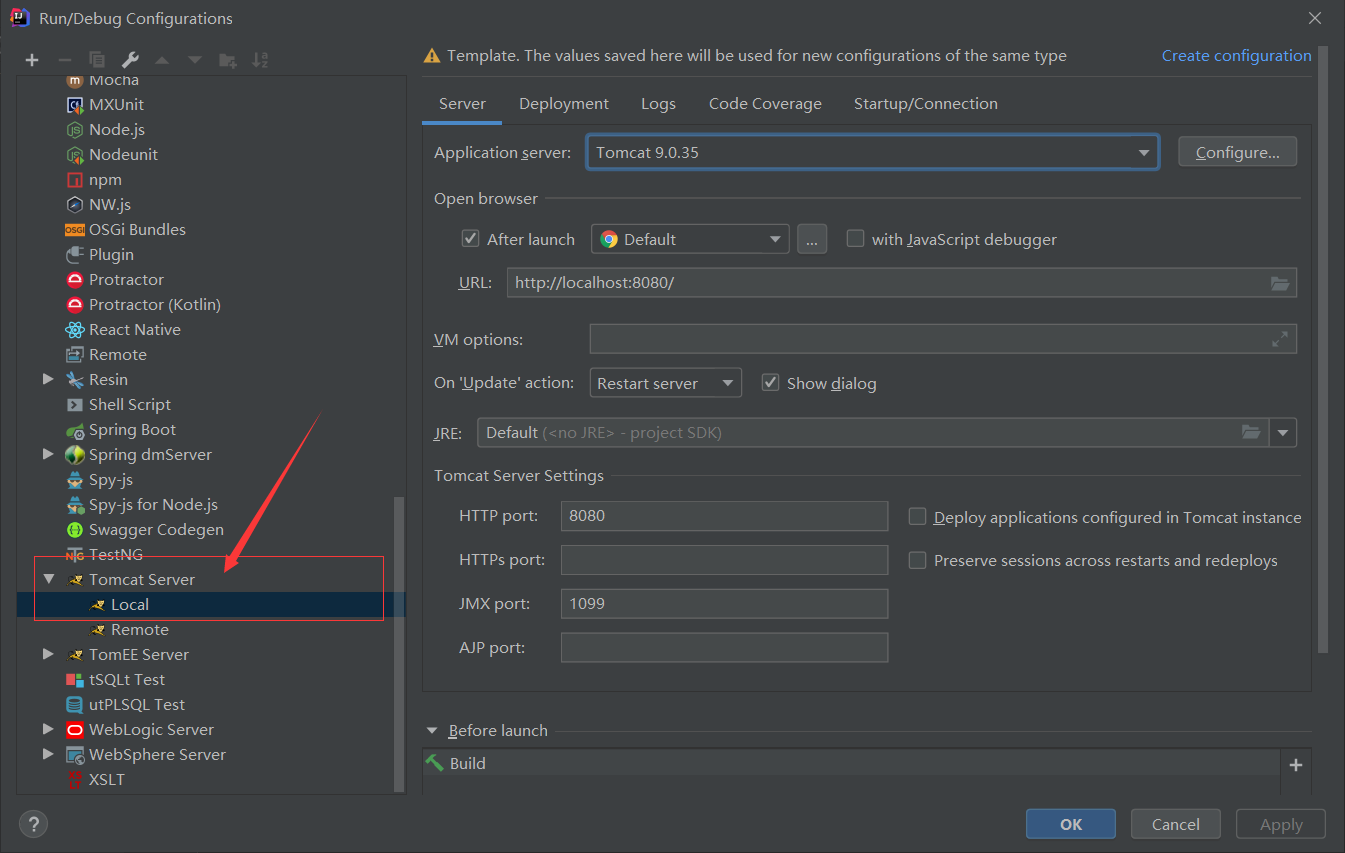The width and height of the screenshot is (1345, 853).
Task: Open the On 'Update' action Restart server dropdown
Action: (x=665, y=383)
